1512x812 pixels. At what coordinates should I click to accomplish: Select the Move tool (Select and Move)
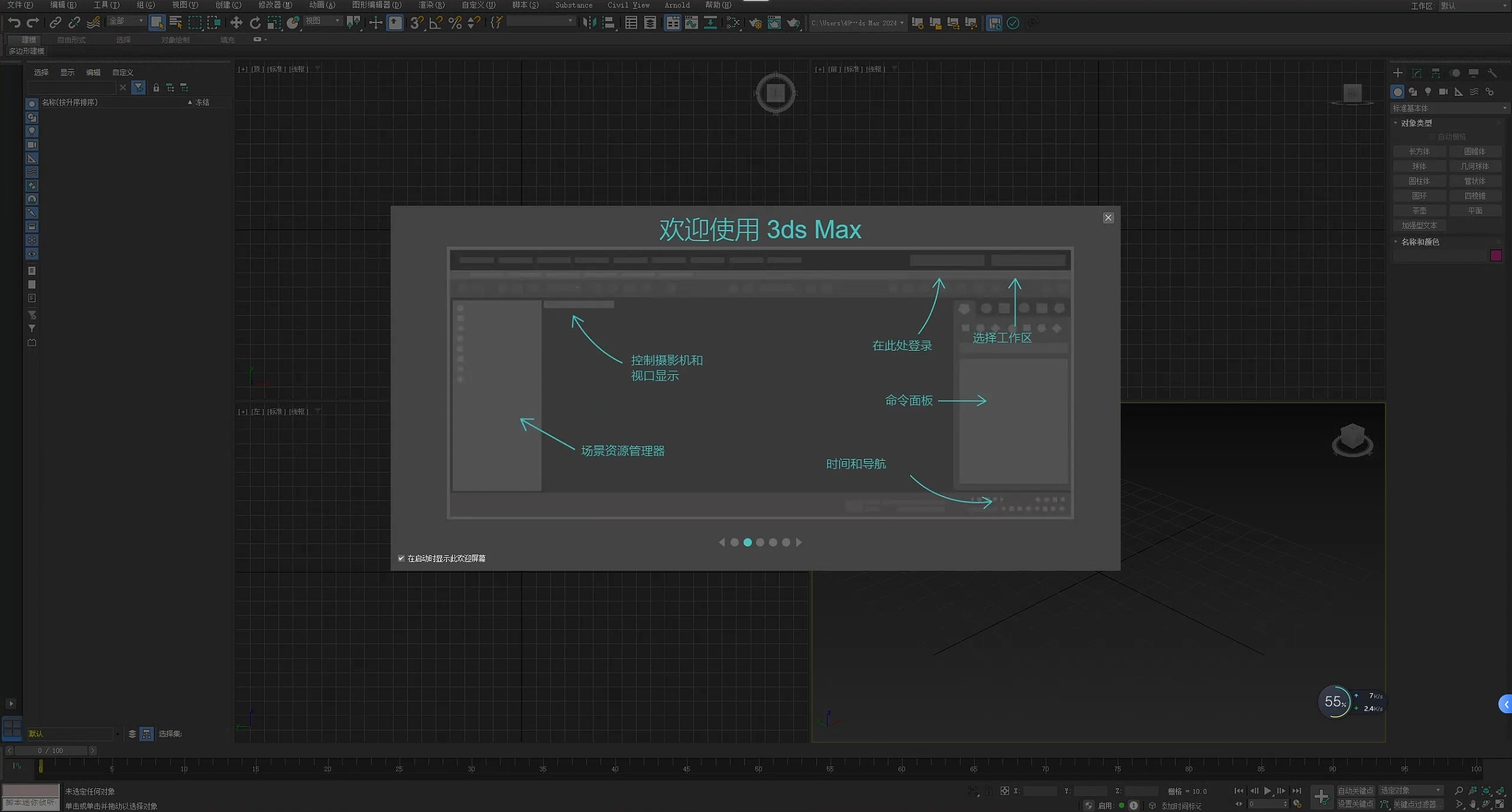(236, 23)
